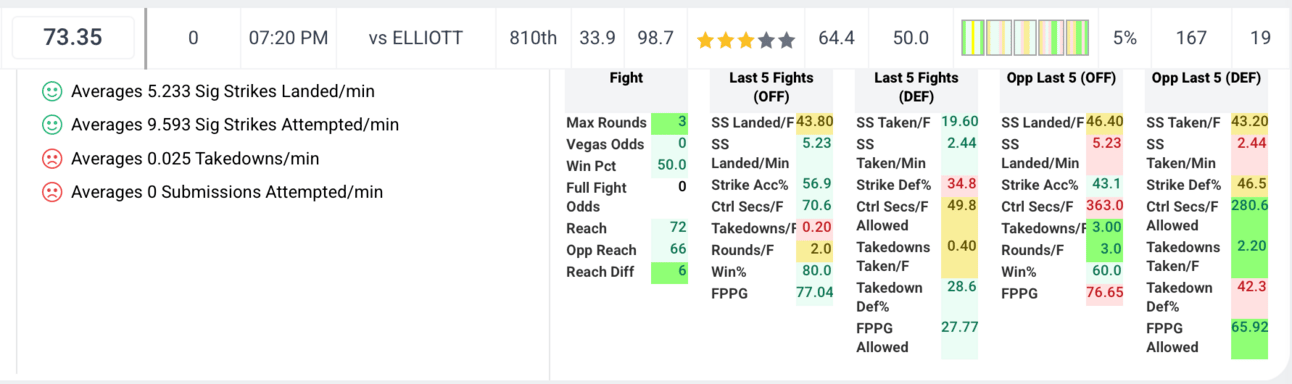Click the fifth gray star rating

pyautogui.click(x=786, y=40)
